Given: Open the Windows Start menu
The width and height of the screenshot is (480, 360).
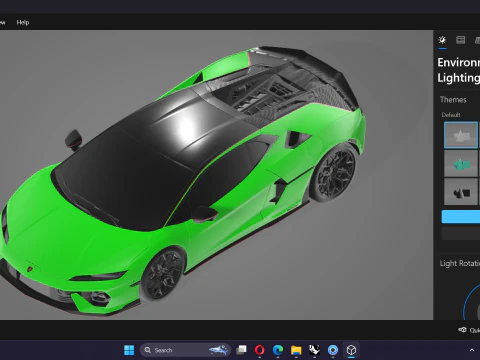Looking at the screenshot, I should pos(129,350).
